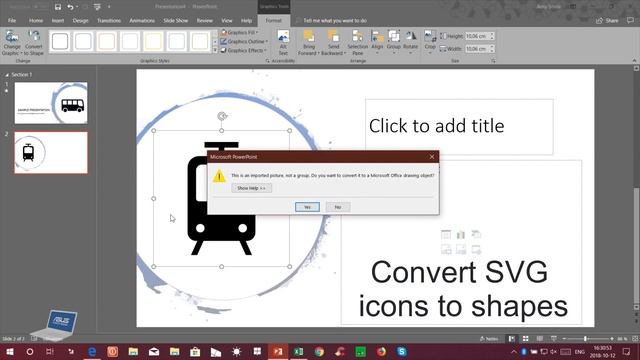Switch to the Home tab
Image resolution: width=640 pixels, height=360 pixels.
pyautogui.click(x=36, y=20)
